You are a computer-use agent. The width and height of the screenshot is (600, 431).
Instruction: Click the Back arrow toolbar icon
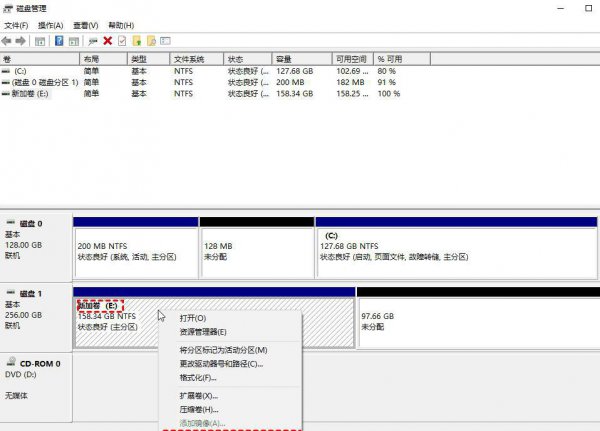tap(7, 41)
